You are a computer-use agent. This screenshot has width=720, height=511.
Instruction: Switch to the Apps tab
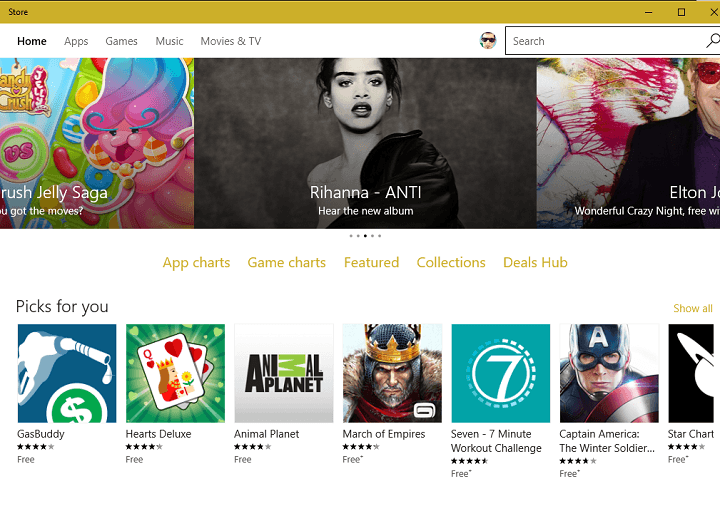click(x=76, y=41)
